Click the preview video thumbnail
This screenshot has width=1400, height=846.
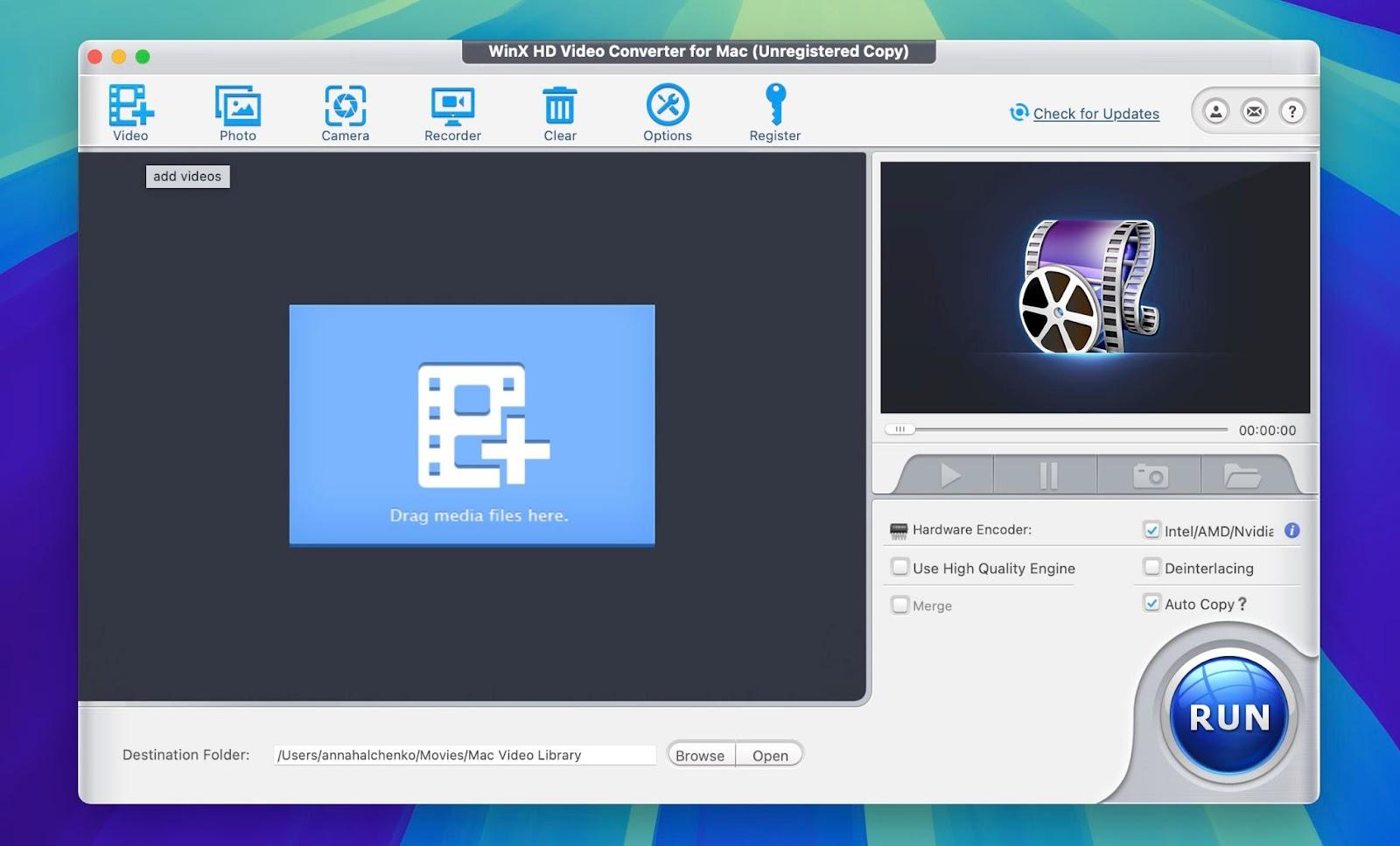point(1095,287)
